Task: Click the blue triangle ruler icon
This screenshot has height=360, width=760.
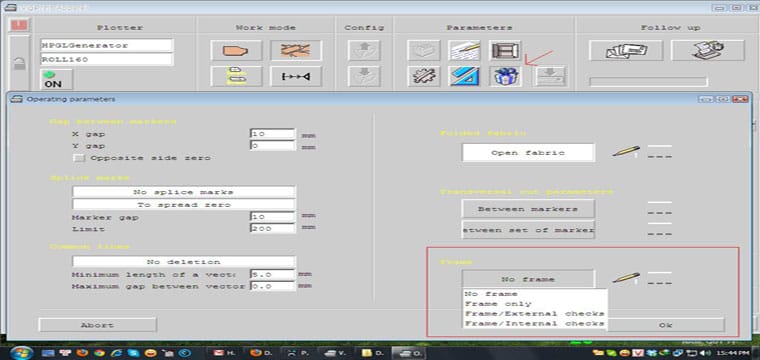Action: pos(464,76)
